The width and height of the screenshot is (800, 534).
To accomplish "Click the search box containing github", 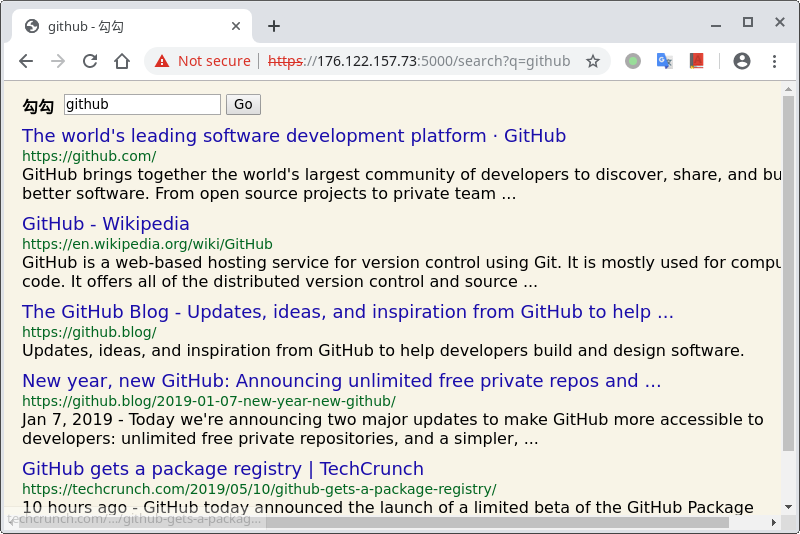I will (x=142, y=104).
